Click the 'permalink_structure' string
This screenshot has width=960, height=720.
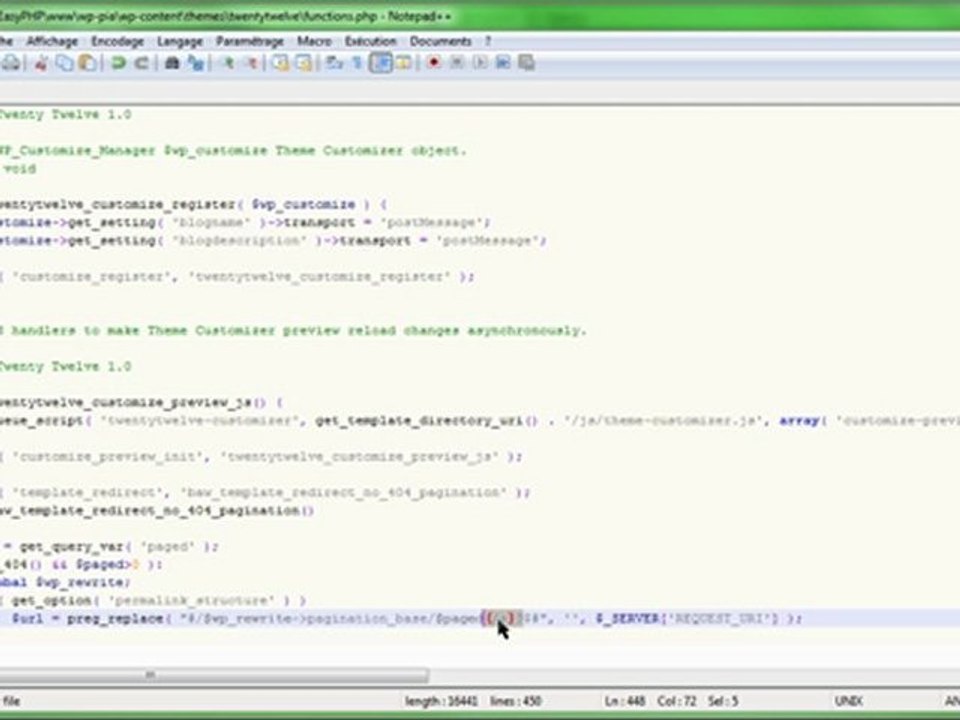[191, 600]
